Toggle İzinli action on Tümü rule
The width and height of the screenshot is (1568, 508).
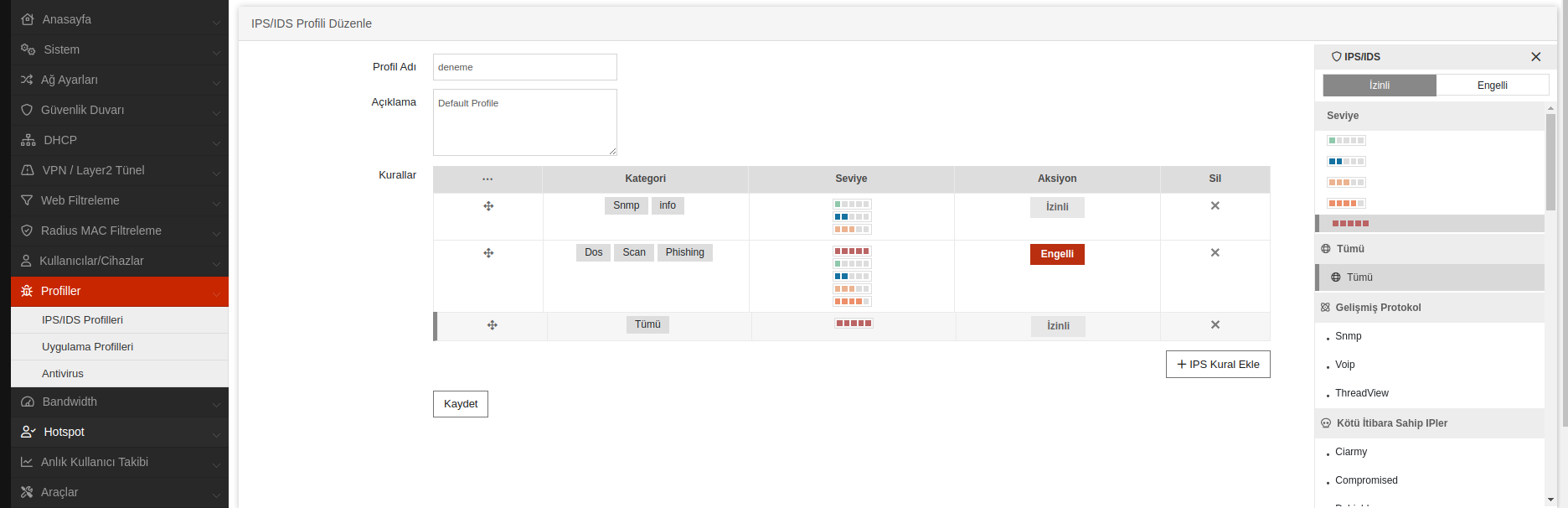(1058, 326)
